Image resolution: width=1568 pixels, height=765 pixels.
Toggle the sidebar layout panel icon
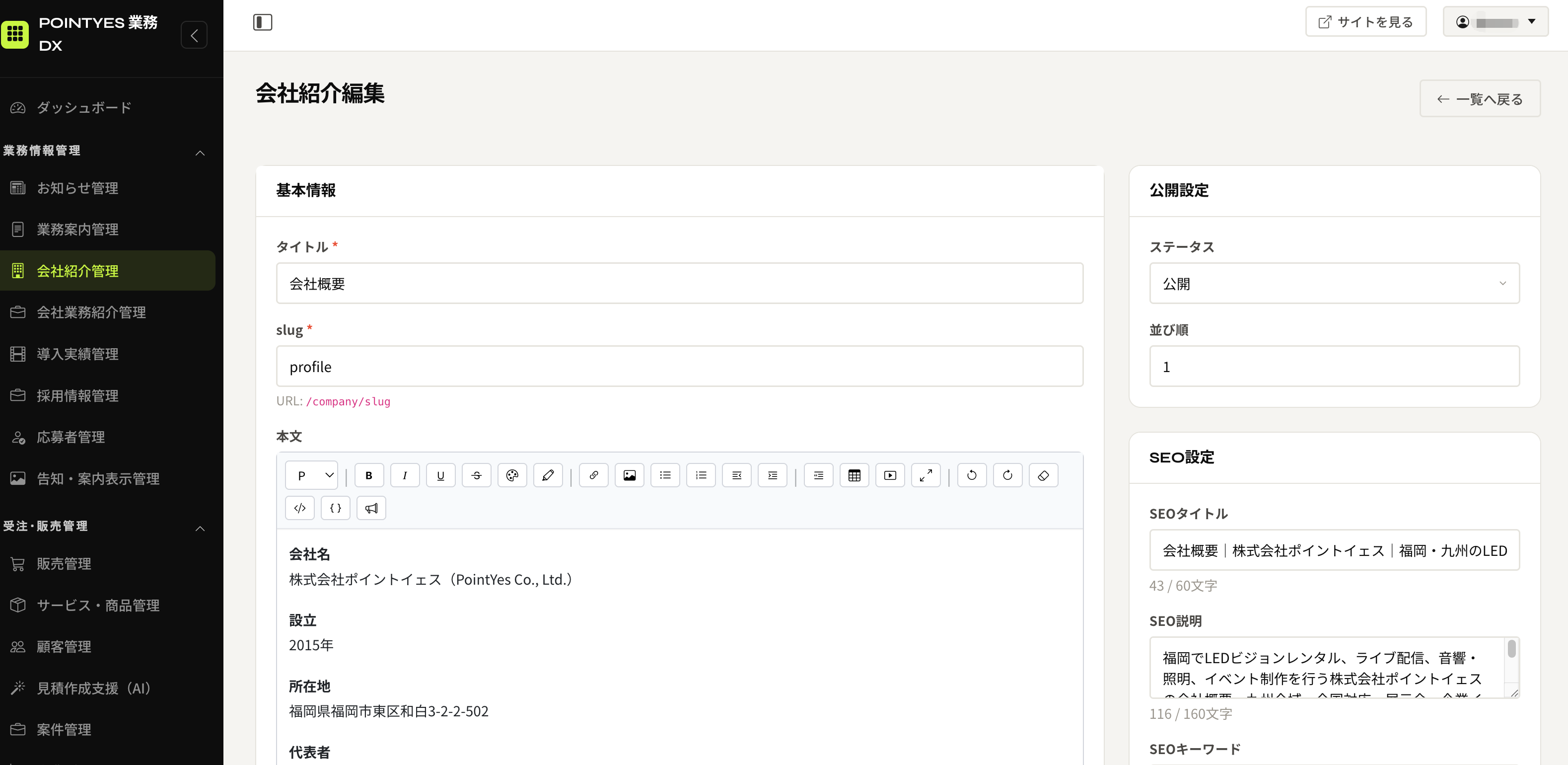tap(263, 22)
